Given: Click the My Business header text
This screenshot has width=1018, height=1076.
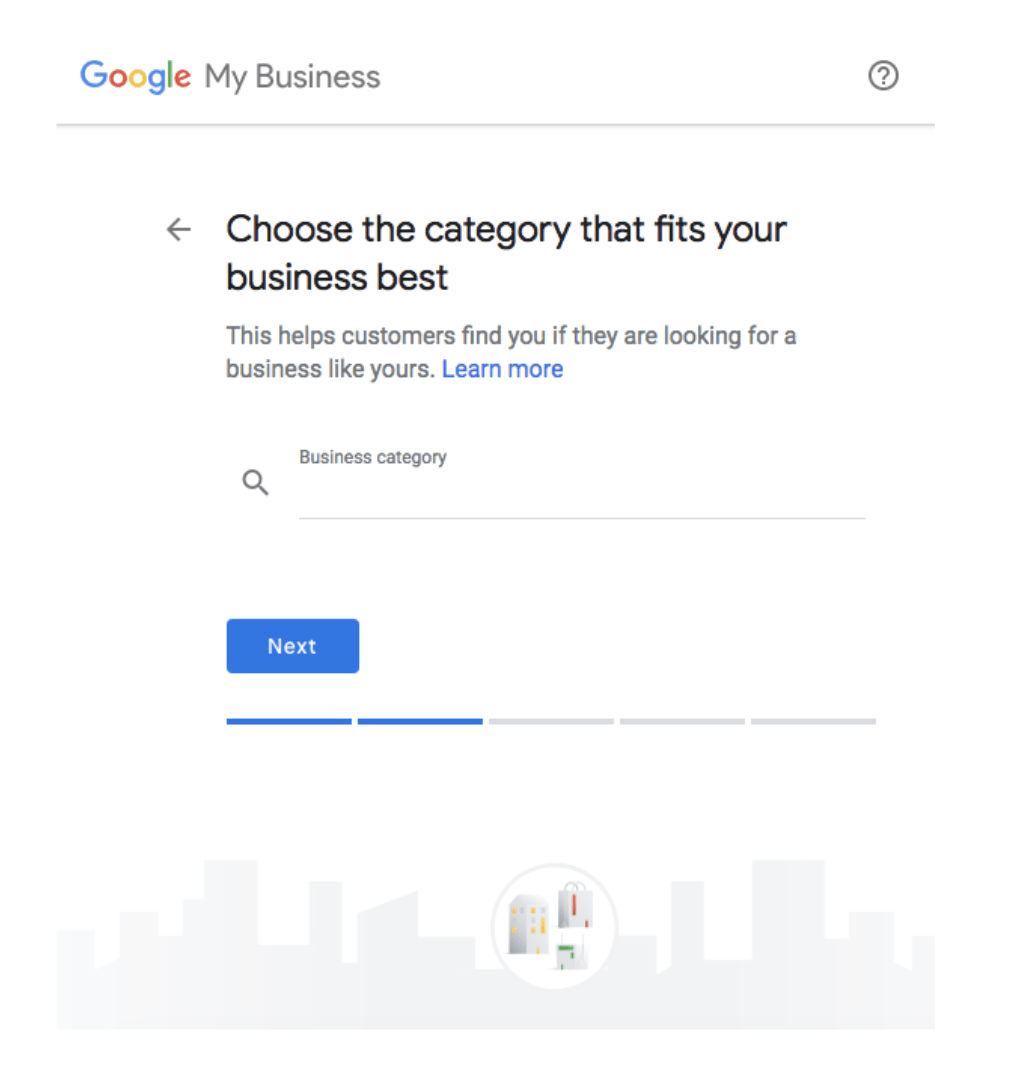Looking at the screenshot, I should pyautogui.click(x=292, y=77).
